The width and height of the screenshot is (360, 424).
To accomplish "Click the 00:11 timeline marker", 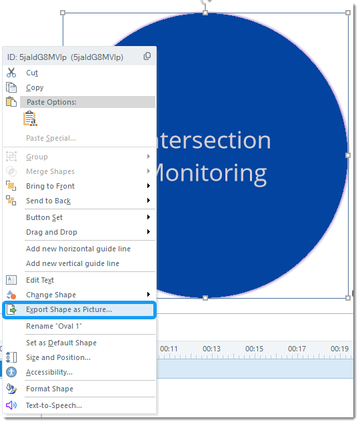I will (169, 349).
